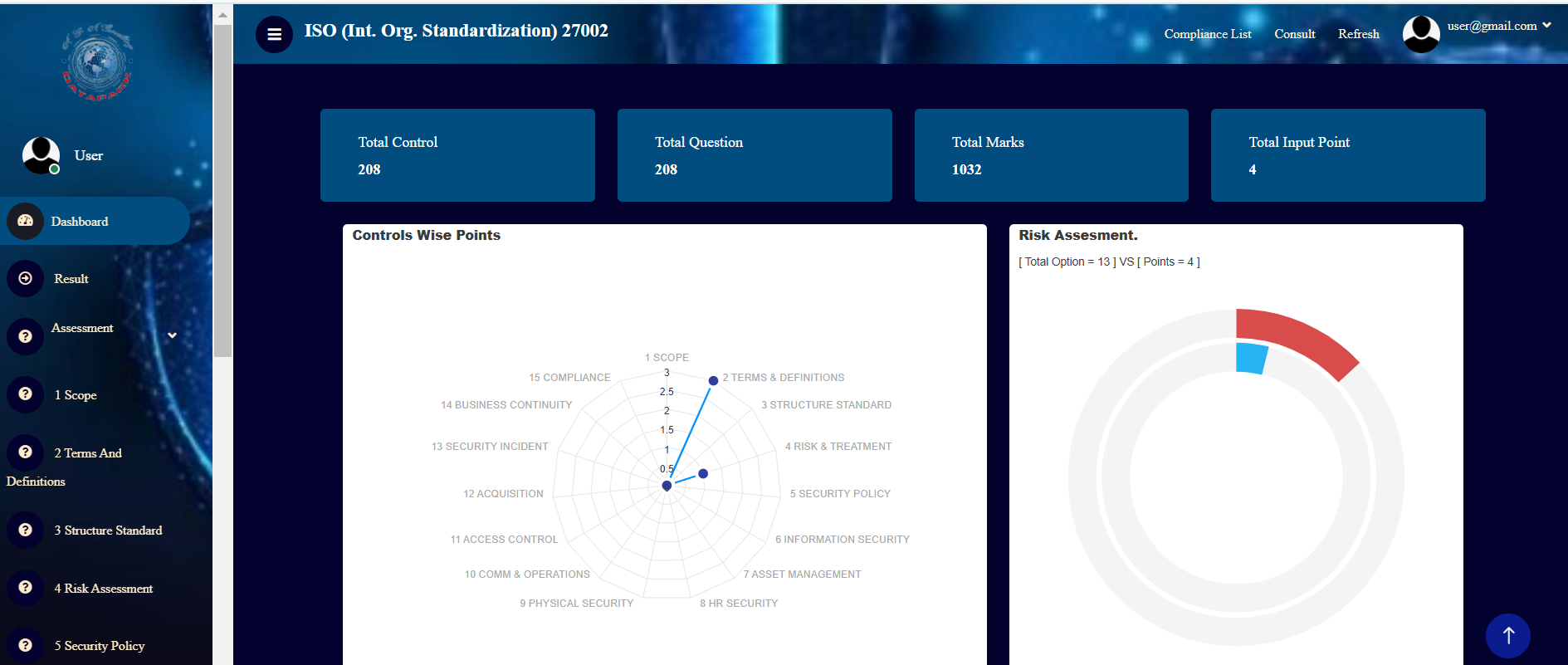Viewport: 1568px width, 665px height.
Task: Go to the Dashboard menu item
Action: click(x=95, y=221)
